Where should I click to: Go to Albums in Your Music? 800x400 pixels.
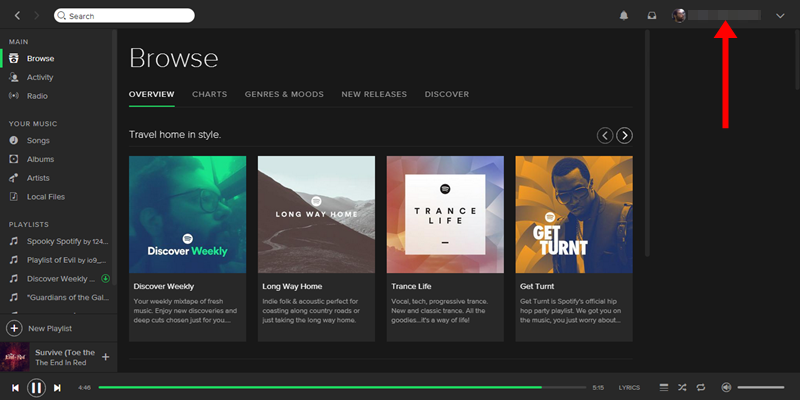40,159
